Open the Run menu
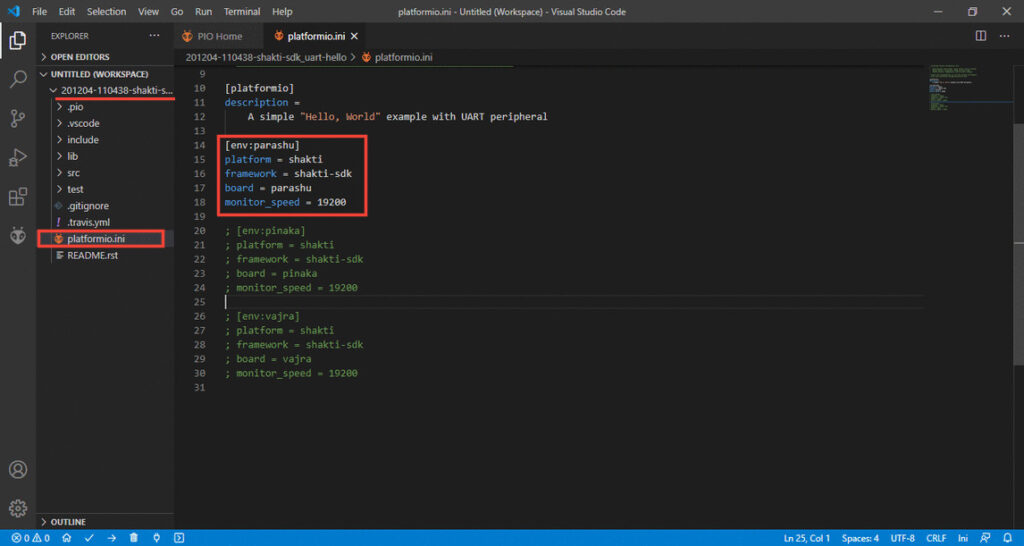The height and width of the screenshot is (546, 1024). pyautogui.click(x=203, y=12)
